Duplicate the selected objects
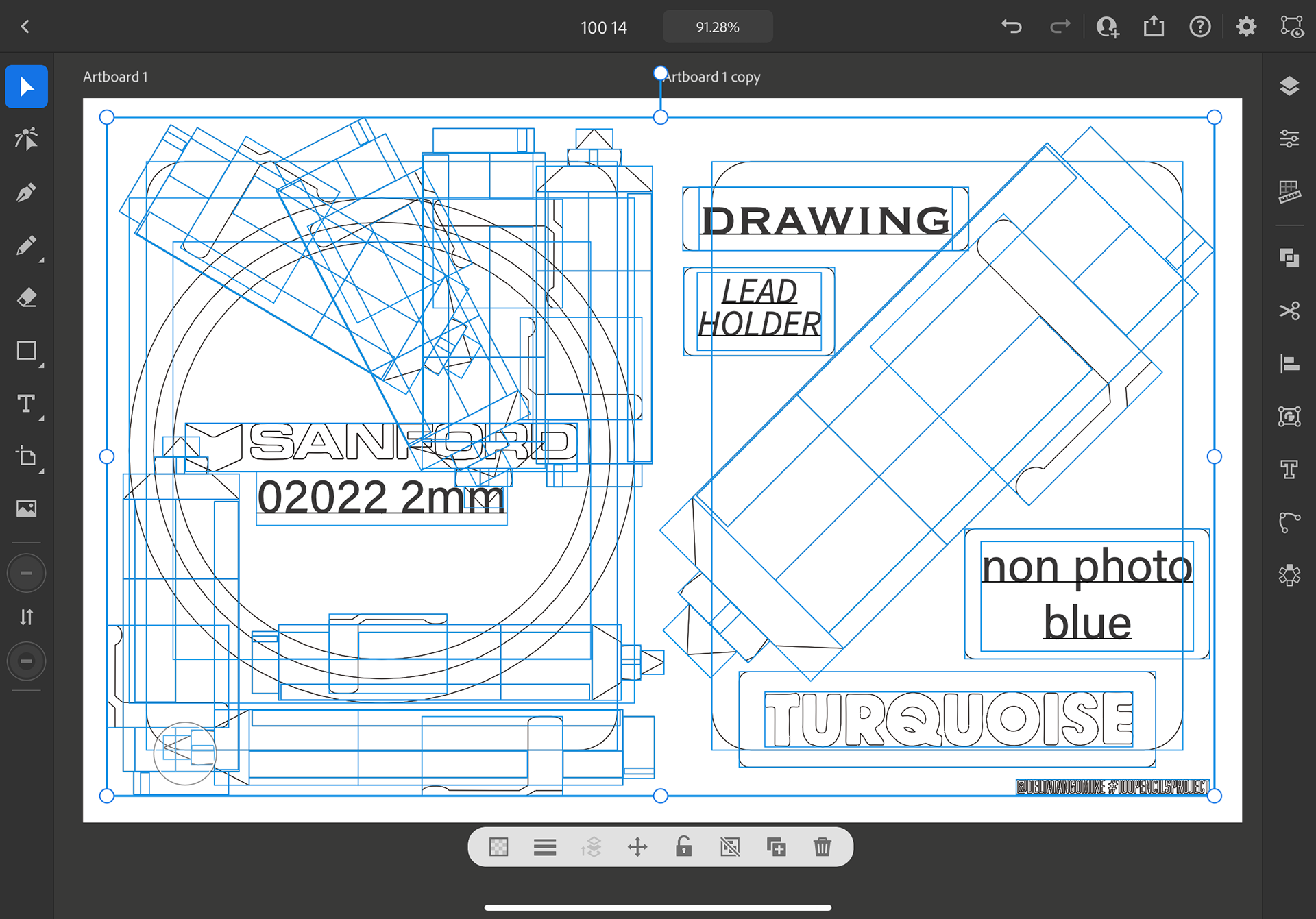The height and width of the screenshot is (919, 1316). click(x=776, y=847)
